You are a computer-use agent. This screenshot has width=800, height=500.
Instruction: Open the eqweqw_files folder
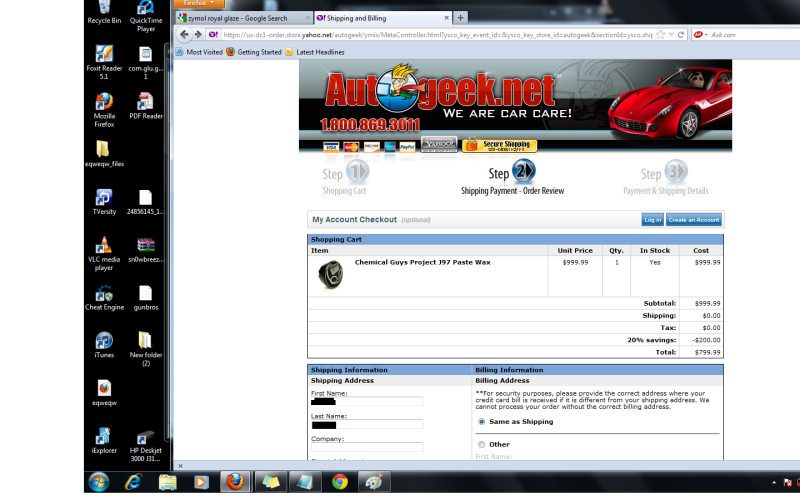click(104, 154)
